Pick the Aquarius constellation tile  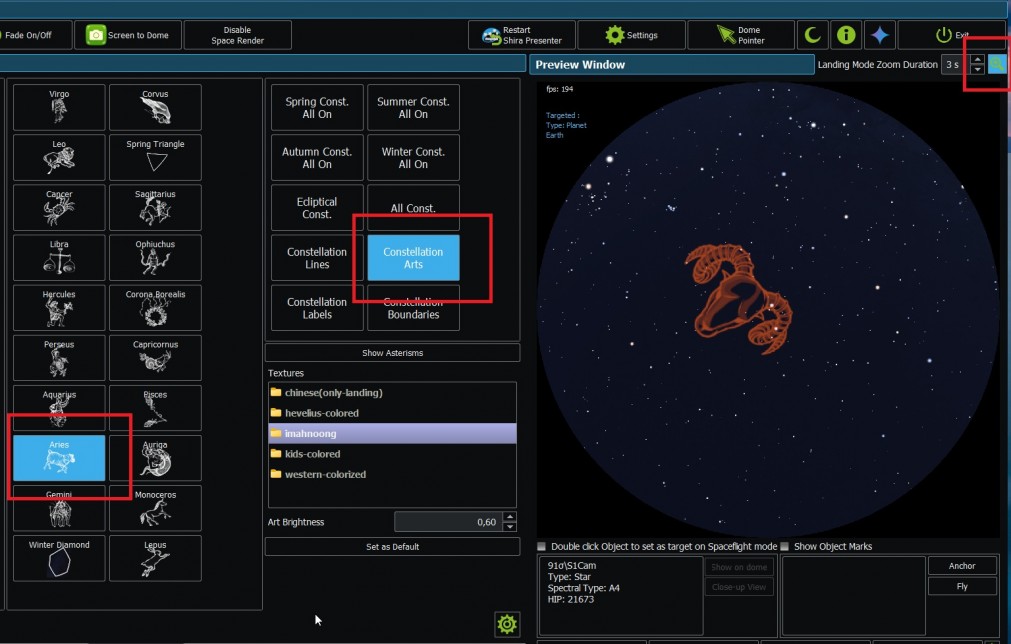click(59, 407)
